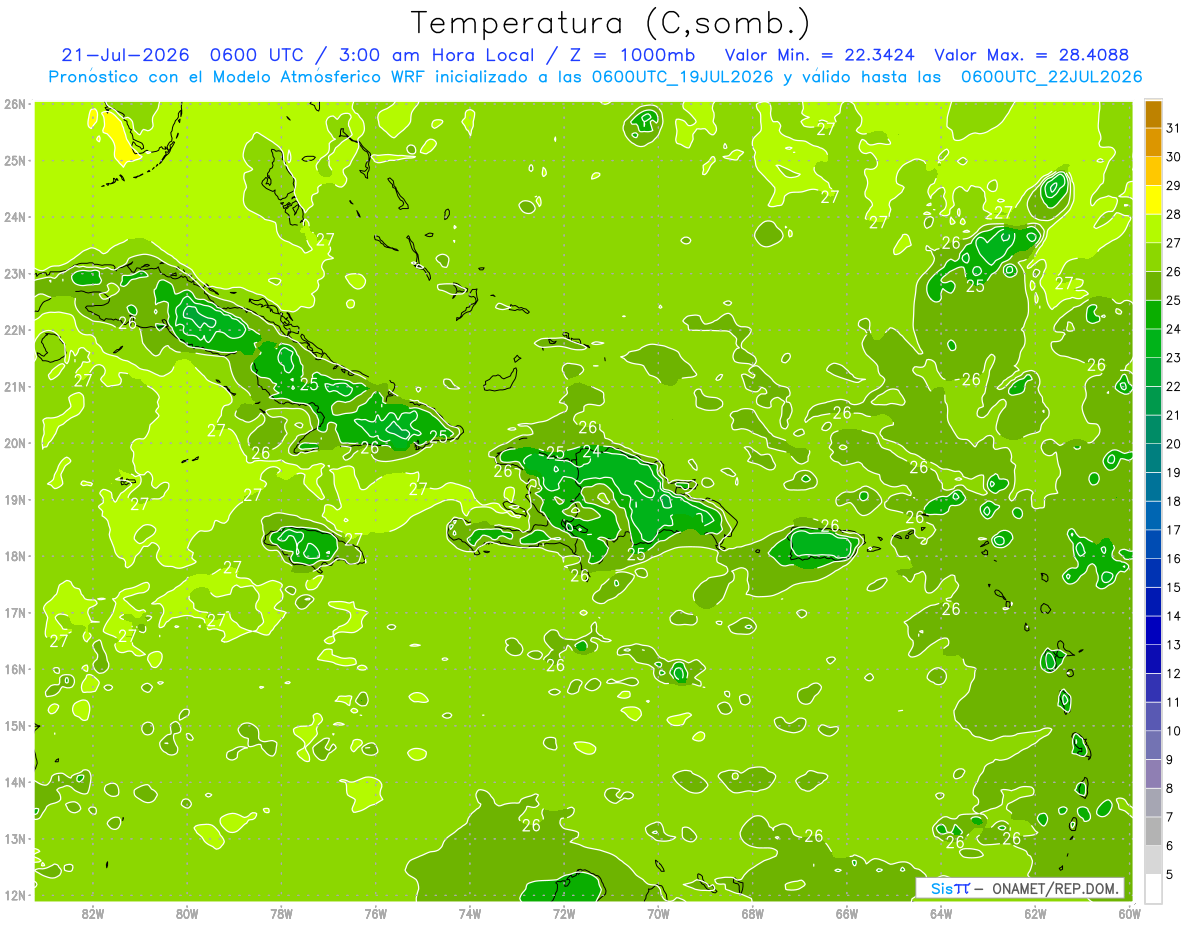Click the orange colorbar swatch between 30 and 31
Screen dimensions: 1200x927
1153,143
